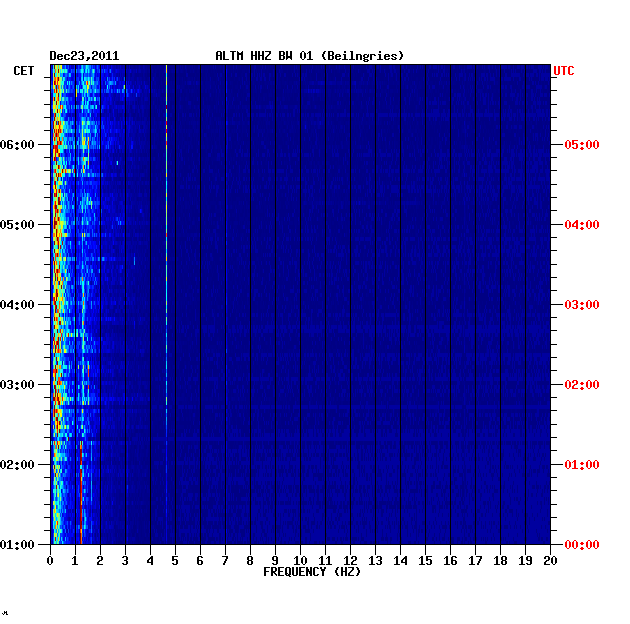This screenshot has height=624, width=630.
Task: Click the 03:00 CET time label
Action: click(17, 385)
